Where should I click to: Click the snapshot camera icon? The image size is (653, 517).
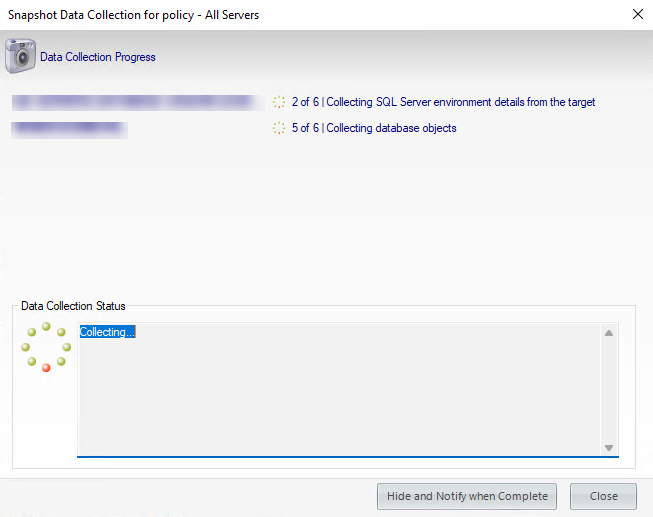[x=21, y=56]
